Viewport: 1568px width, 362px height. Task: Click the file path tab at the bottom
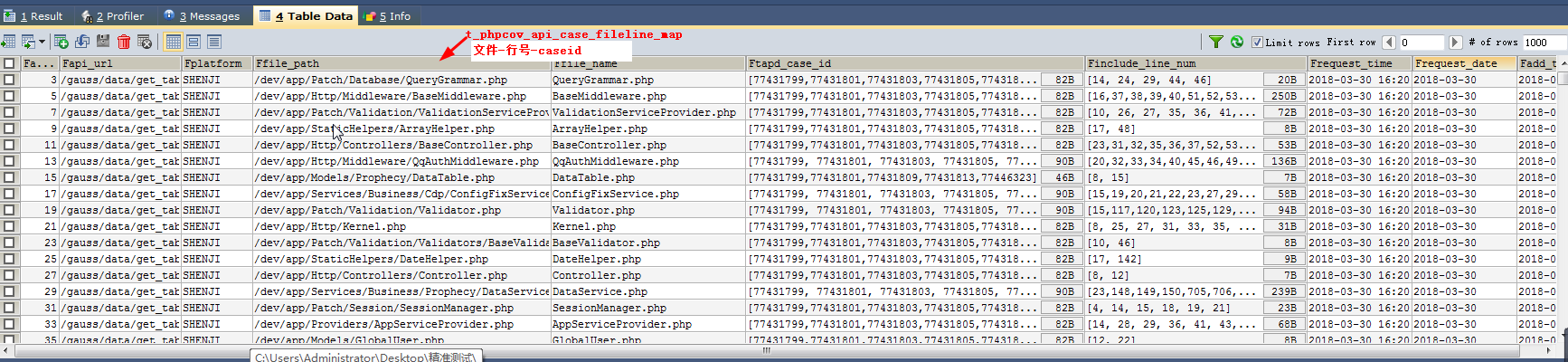point(365,357)
